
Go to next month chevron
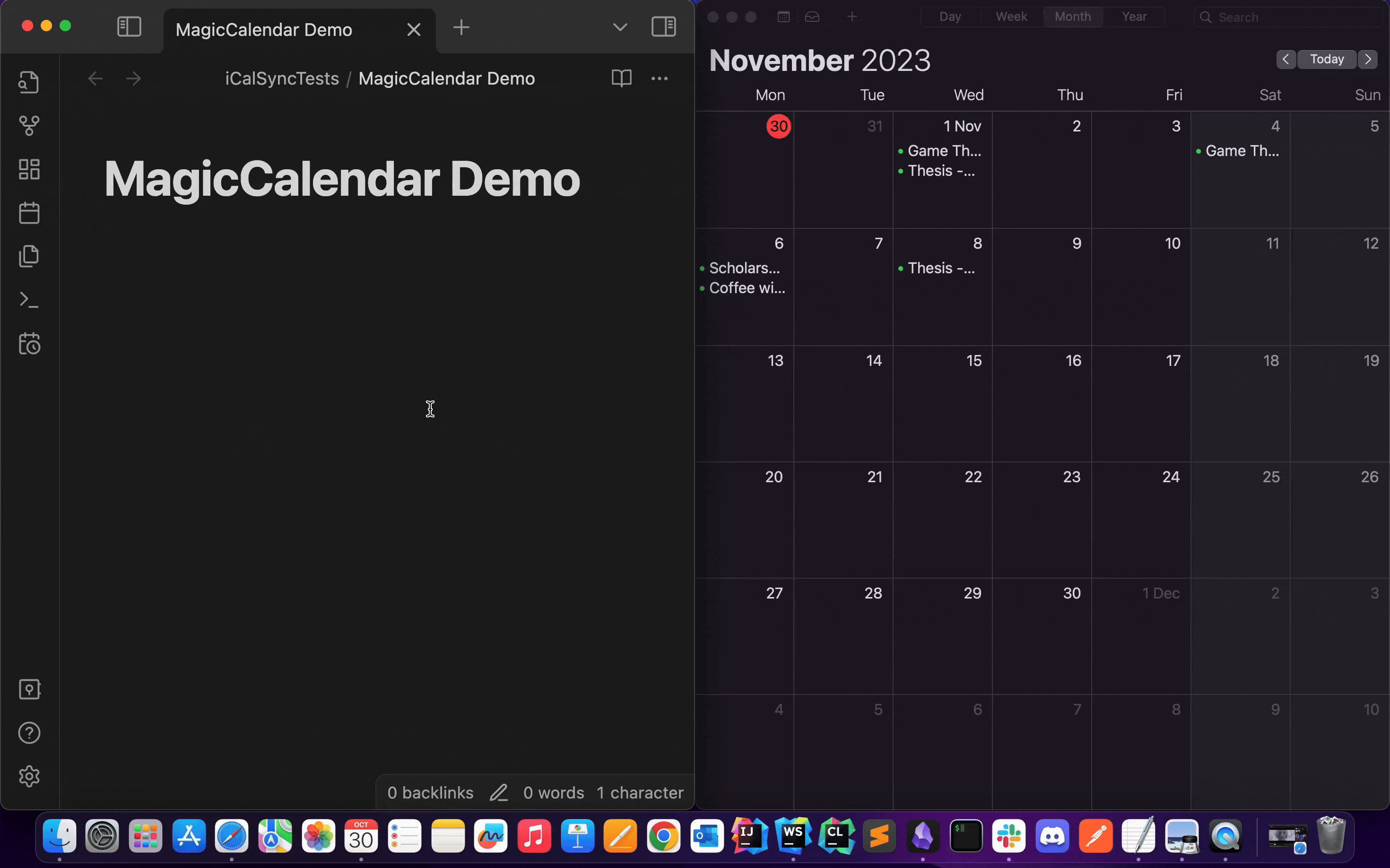pyautogui.click(x=1368, y=59)
